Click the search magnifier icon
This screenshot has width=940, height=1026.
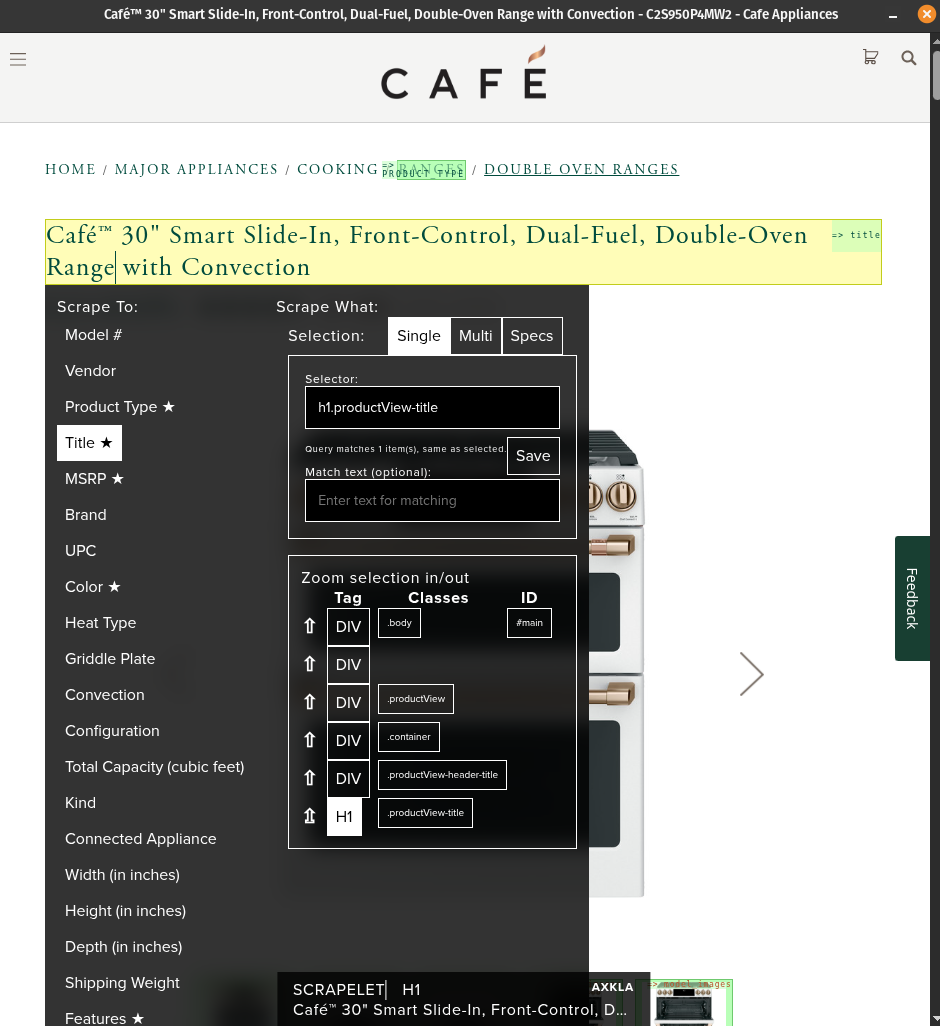[908, 58]
